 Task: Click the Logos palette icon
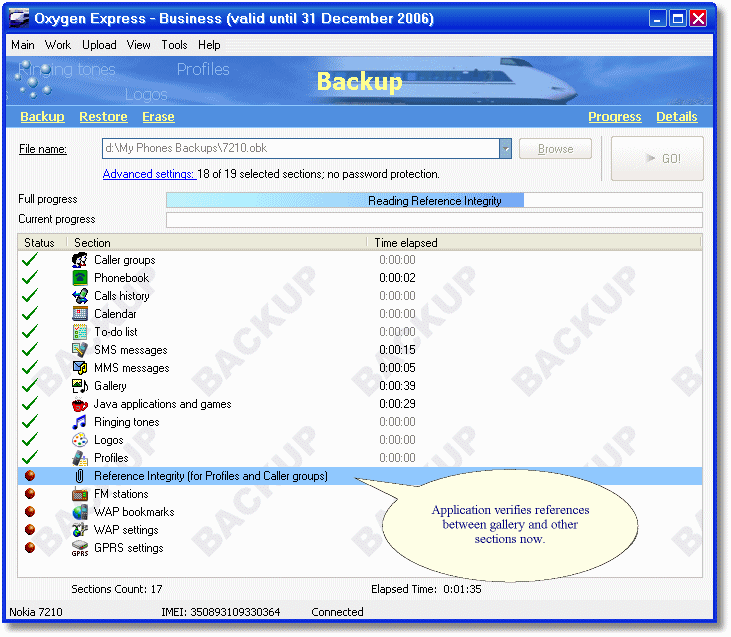click(x=80, y=440)
